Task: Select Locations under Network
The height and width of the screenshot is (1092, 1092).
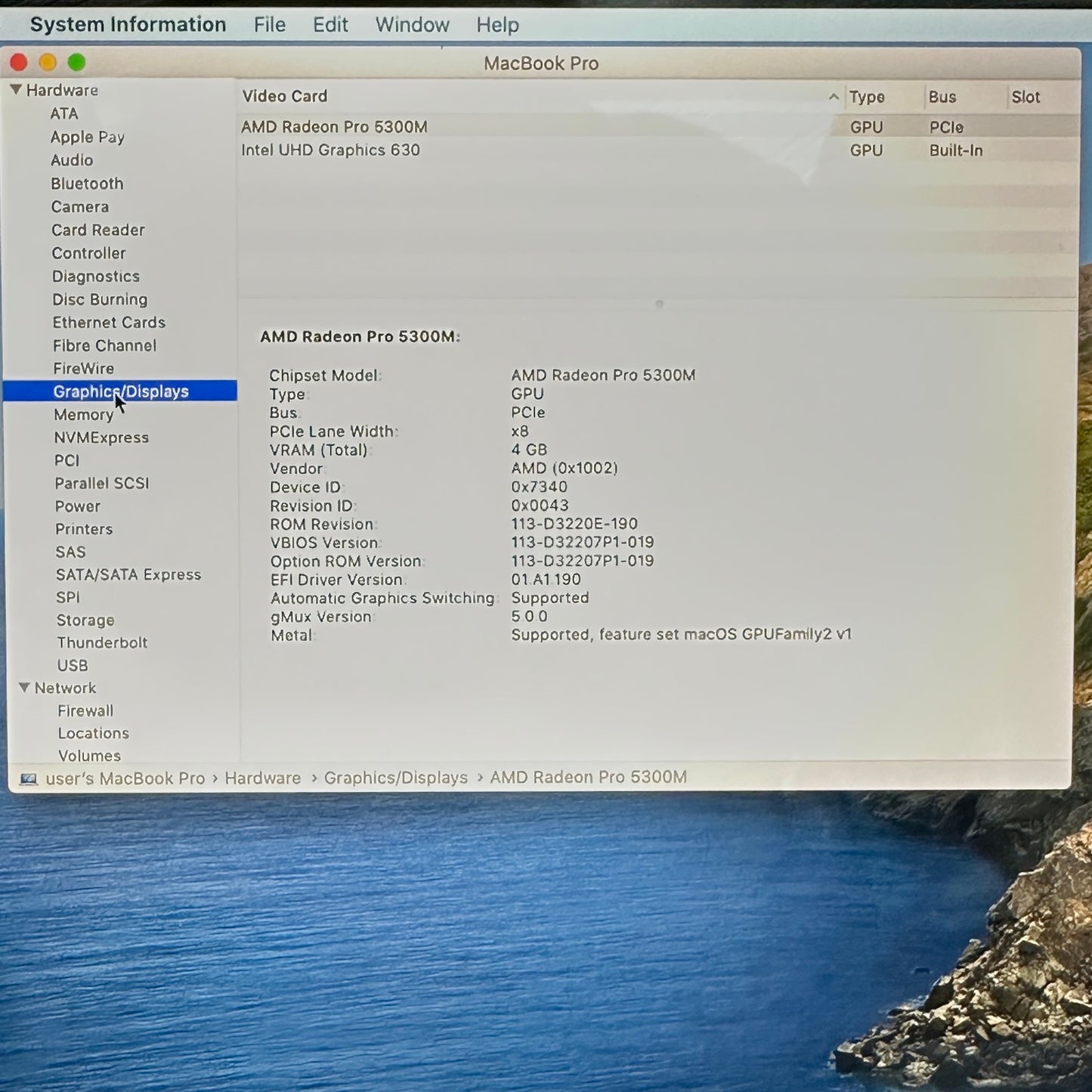Action: 94,733
